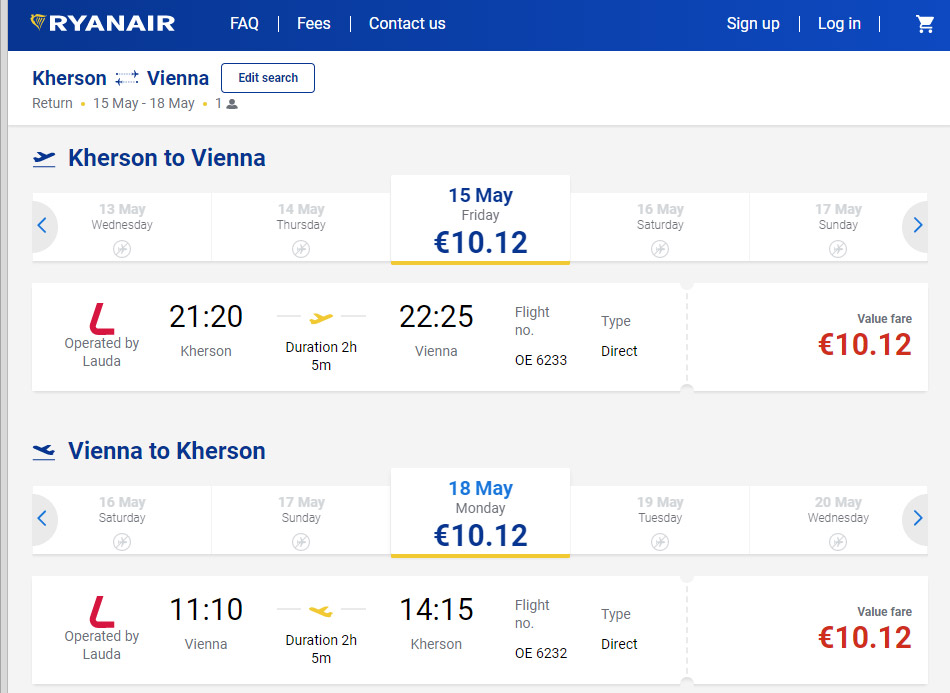
Task: Select the 18 May Monday return date tab
Action: (480, 513)
